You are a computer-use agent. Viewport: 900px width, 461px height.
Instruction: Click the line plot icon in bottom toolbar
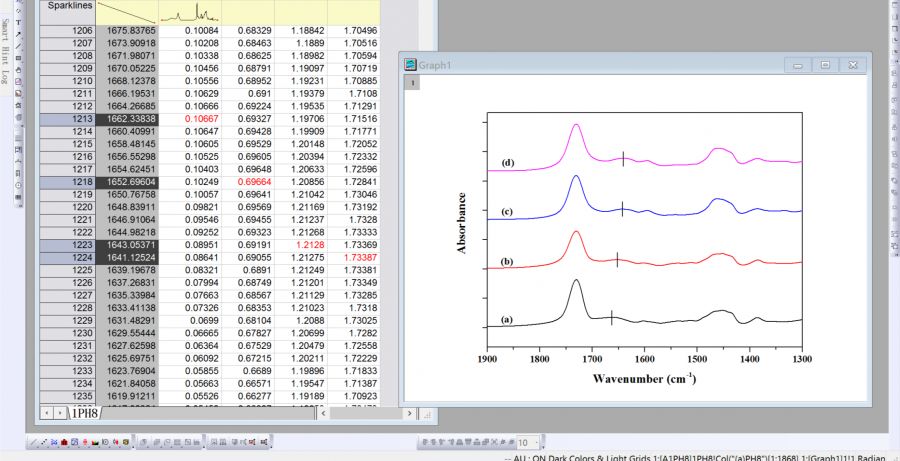point(34,441)
